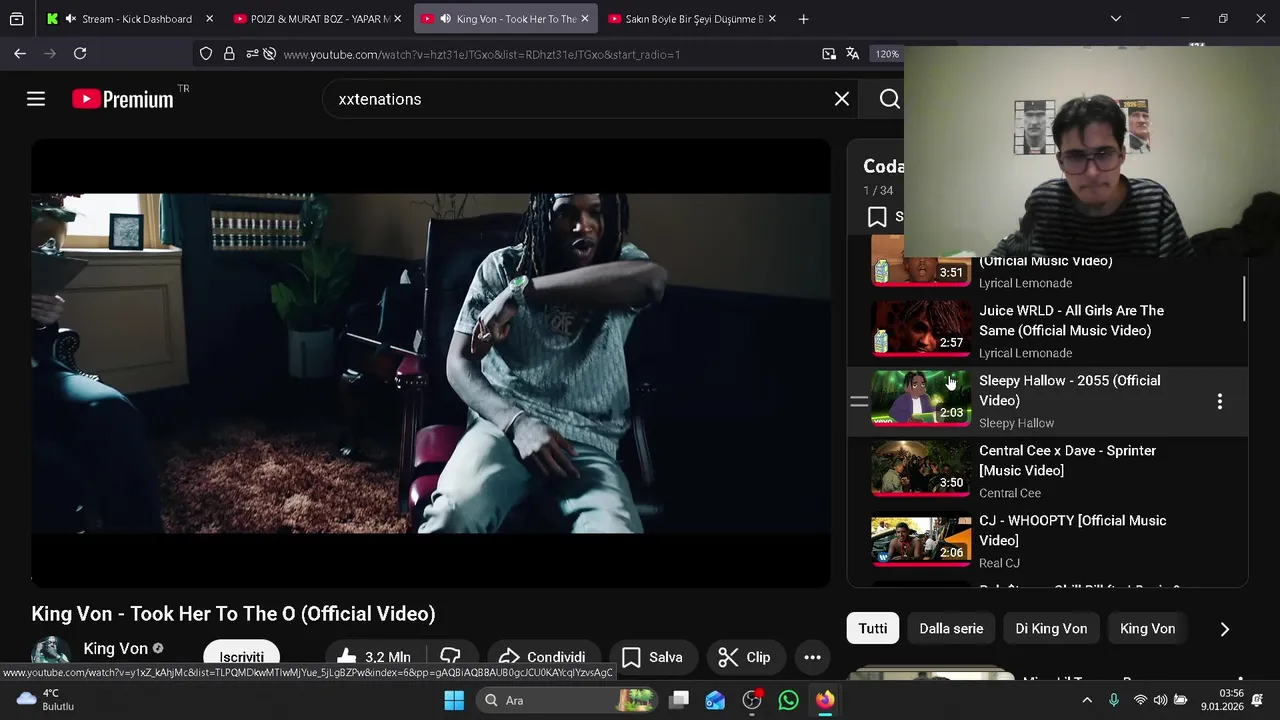
Task: Share the video using Condividi
Action: (542, 657)
